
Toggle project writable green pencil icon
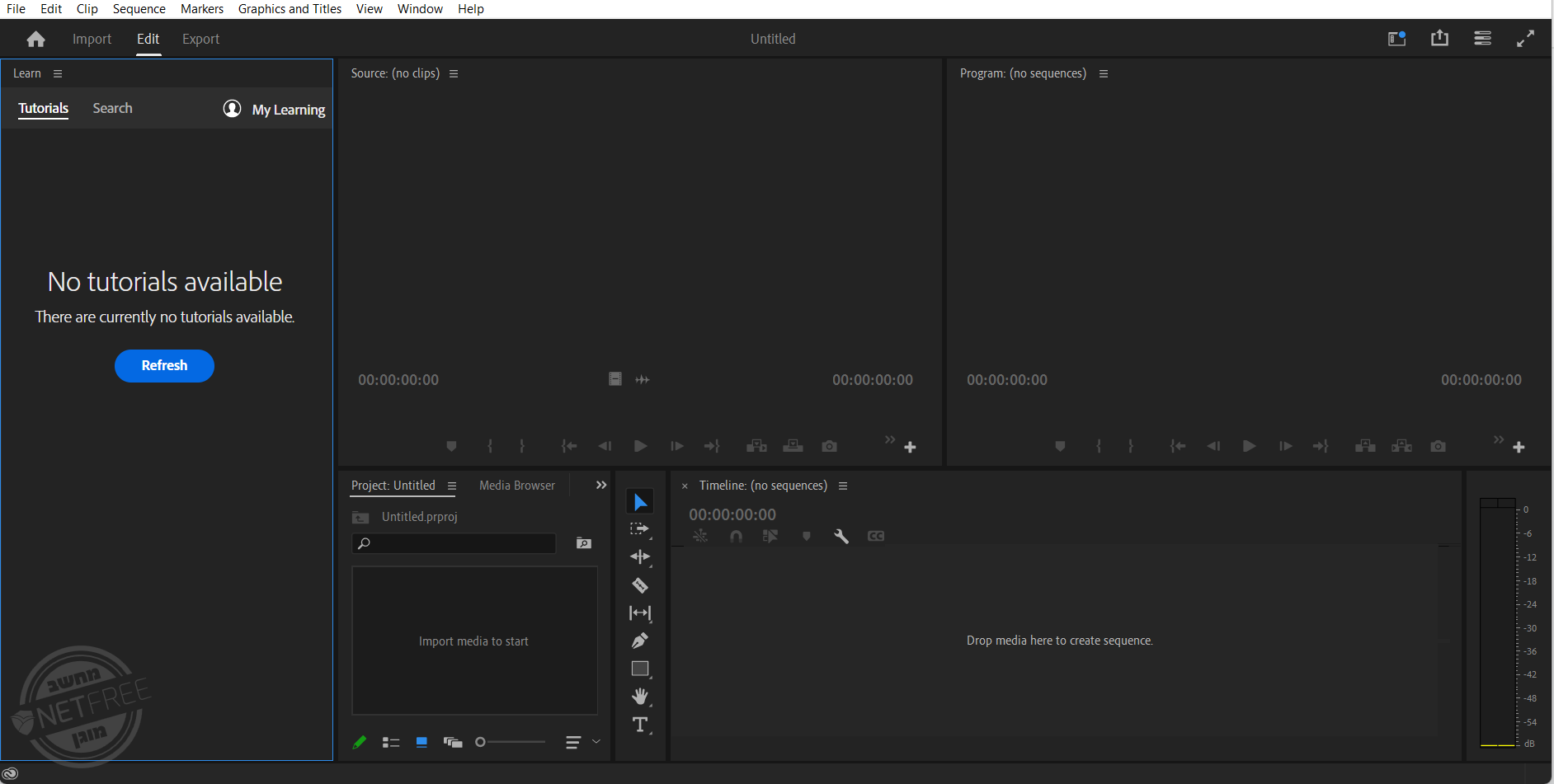coord(360,743)
